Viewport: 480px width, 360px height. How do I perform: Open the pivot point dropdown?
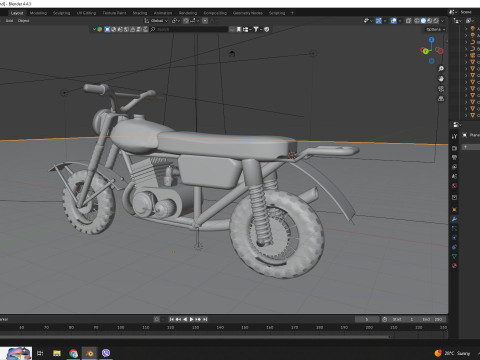tap(176, 21)
